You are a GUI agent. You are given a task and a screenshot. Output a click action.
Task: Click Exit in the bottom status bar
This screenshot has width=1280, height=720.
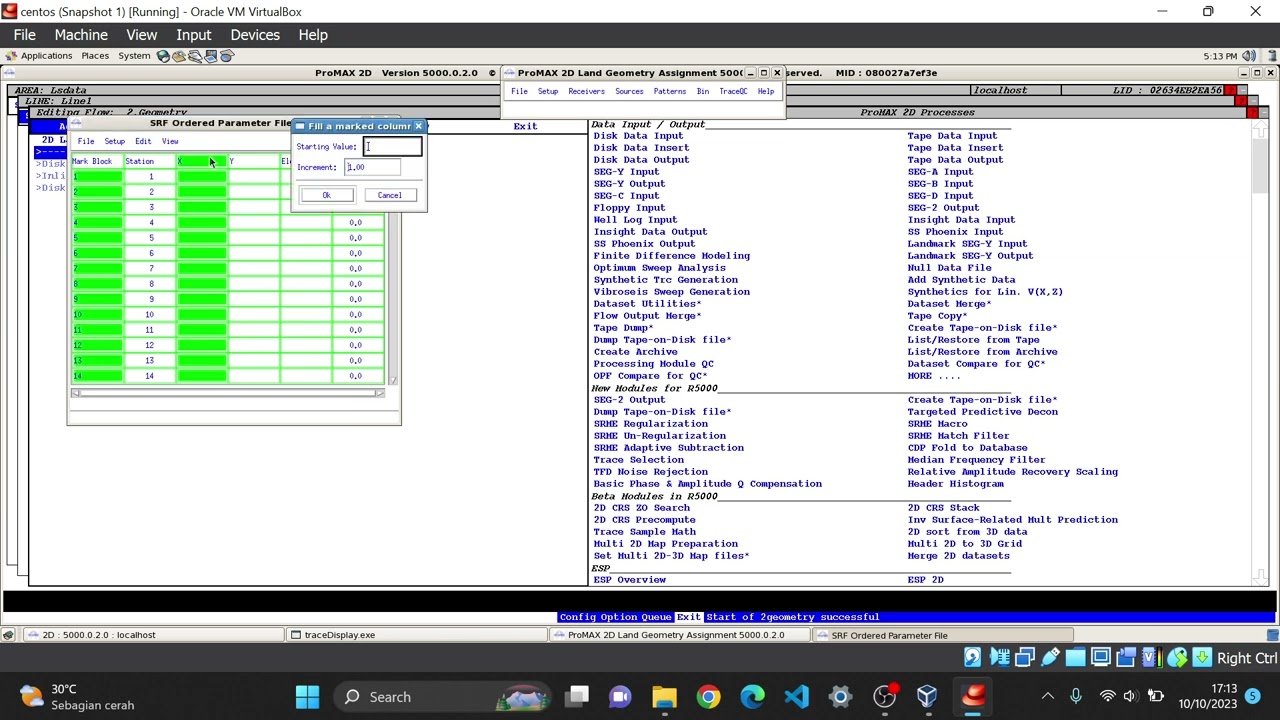pos(688,617)
